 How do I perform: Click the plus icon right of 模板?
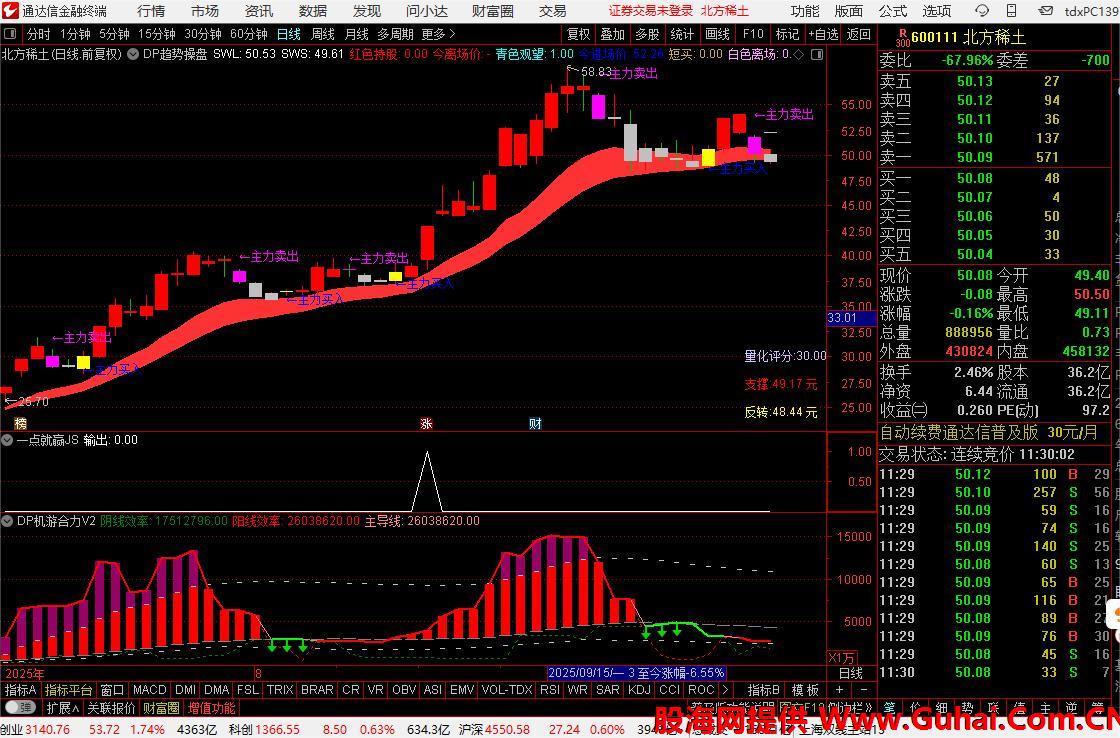point(839,690)
